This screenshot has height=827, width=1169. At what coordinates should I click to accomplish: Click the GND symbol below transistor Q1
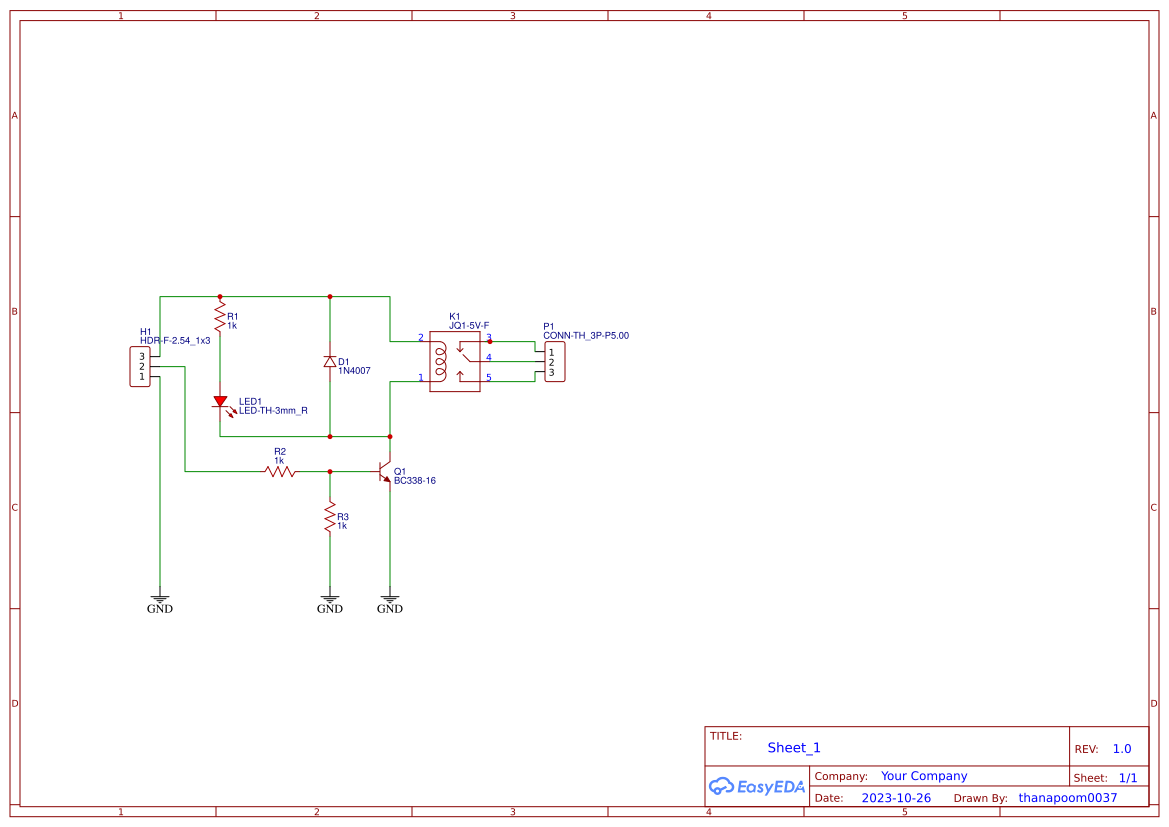[x=389, y=598]
